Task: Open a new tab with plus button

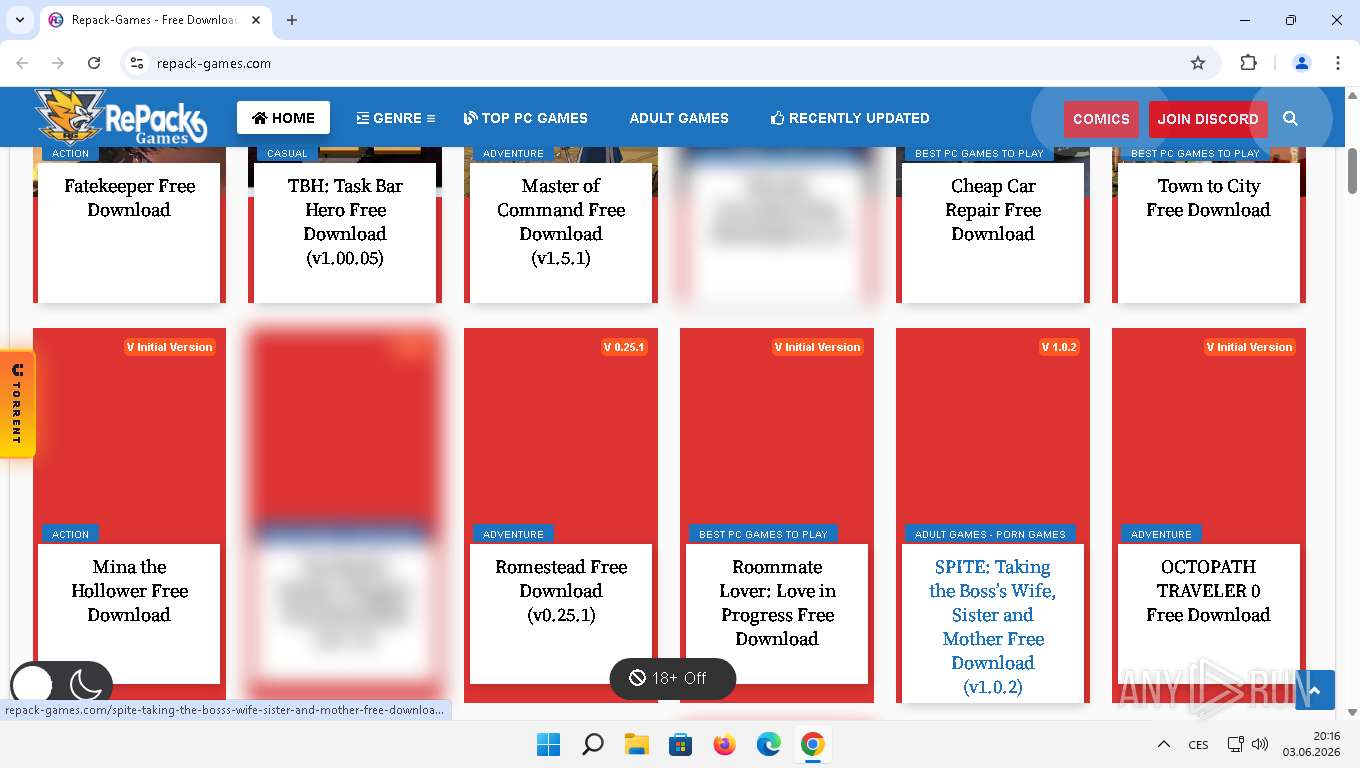Action: (292, 20)
